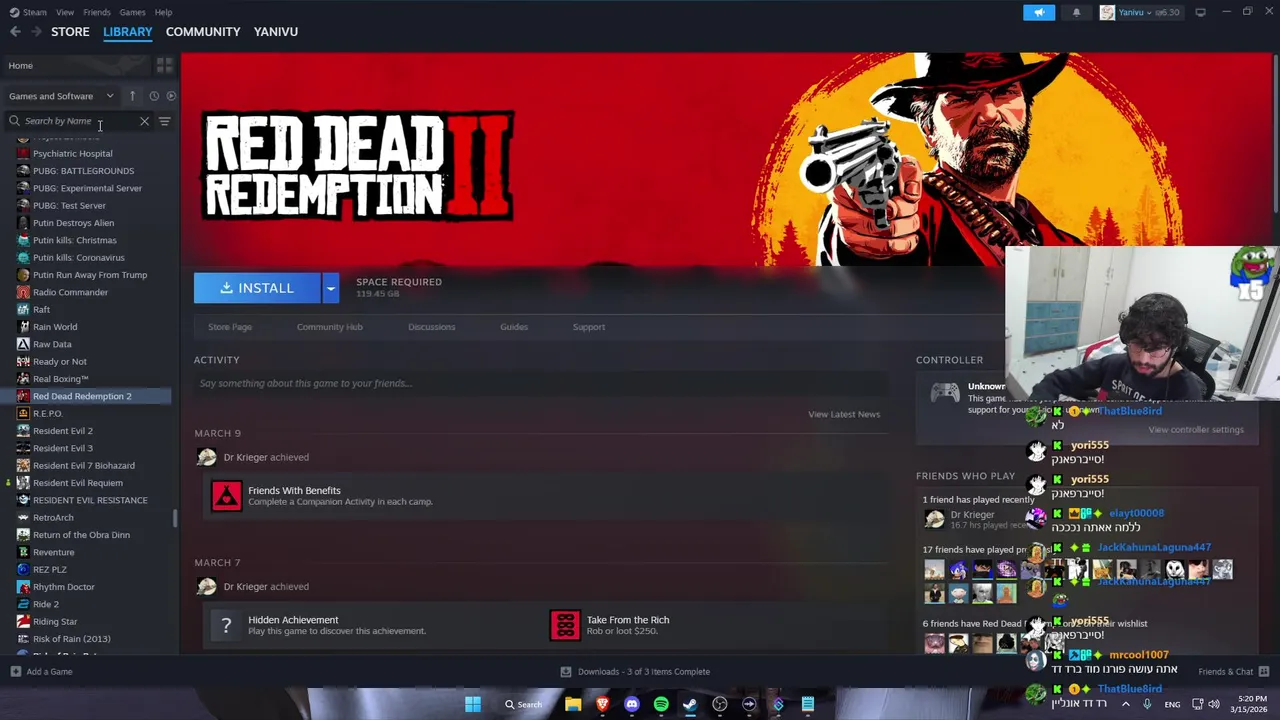
Task: Open advanced filter options icon
Action: (x=164, y=121)
